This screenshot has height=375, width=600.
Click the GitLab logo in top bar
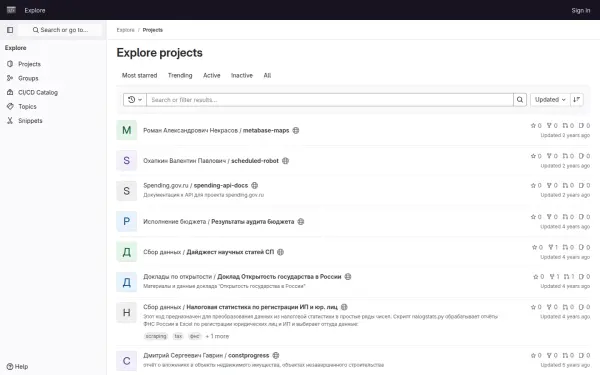11,10
